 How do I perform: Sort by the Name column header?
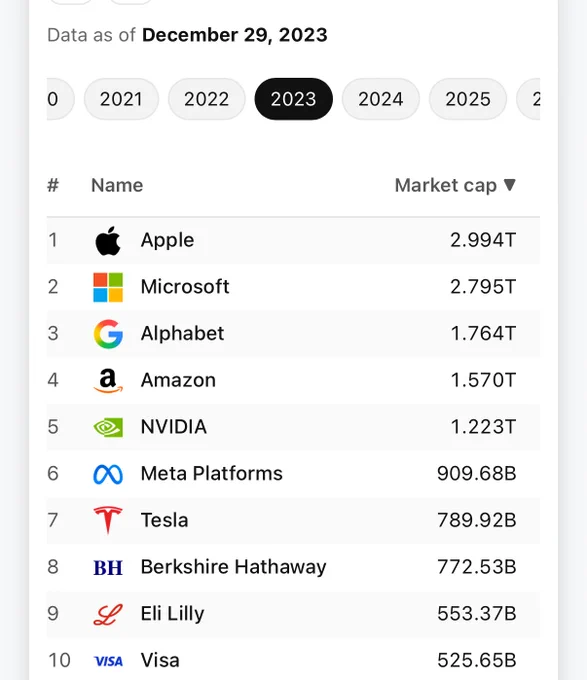point(117,186)
